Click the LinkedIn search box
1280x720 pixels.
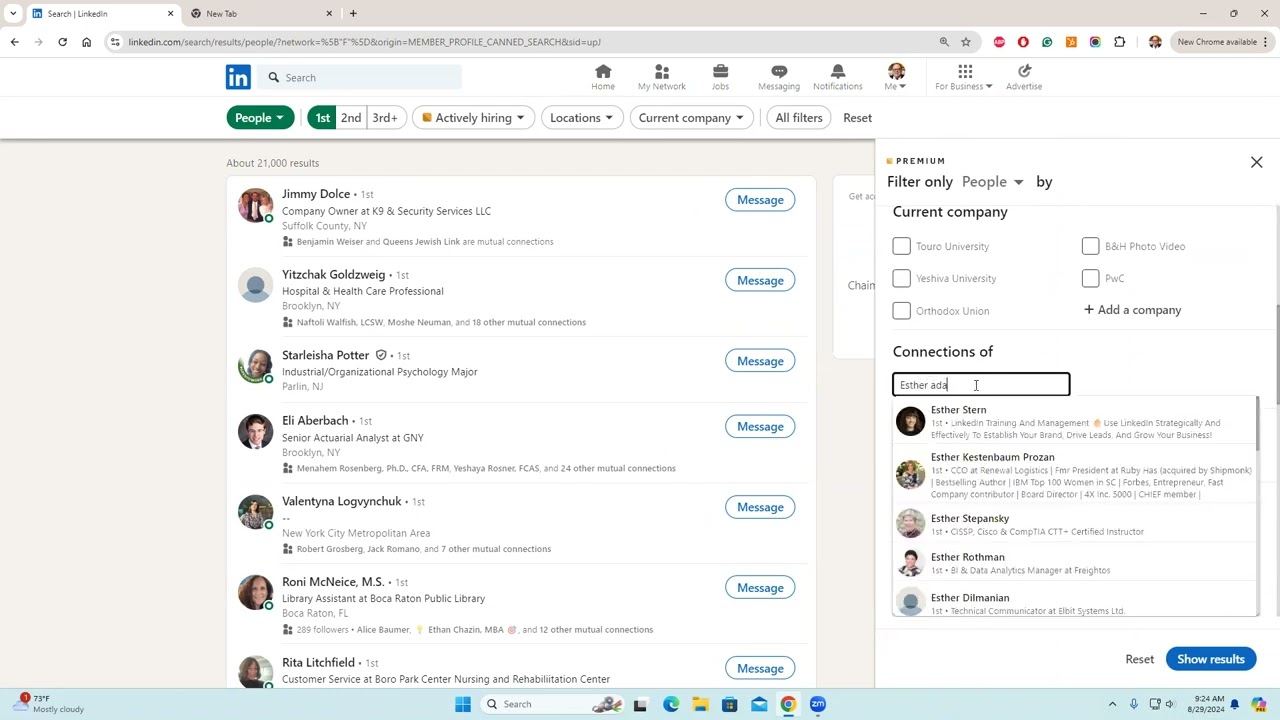pyautogui.click(x=360, y=77)
